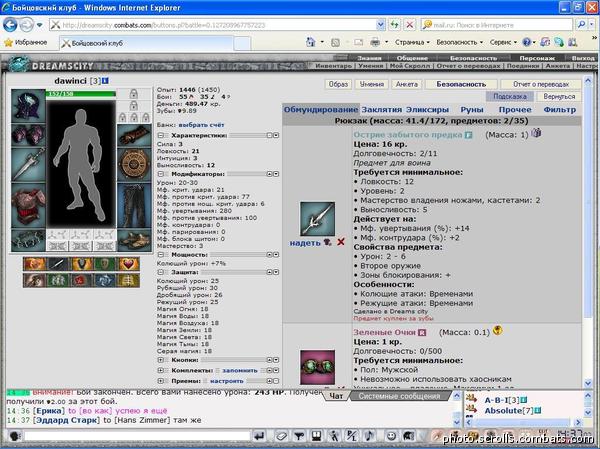
Task: Click the Вернуться button
Action: coord(559,96)
